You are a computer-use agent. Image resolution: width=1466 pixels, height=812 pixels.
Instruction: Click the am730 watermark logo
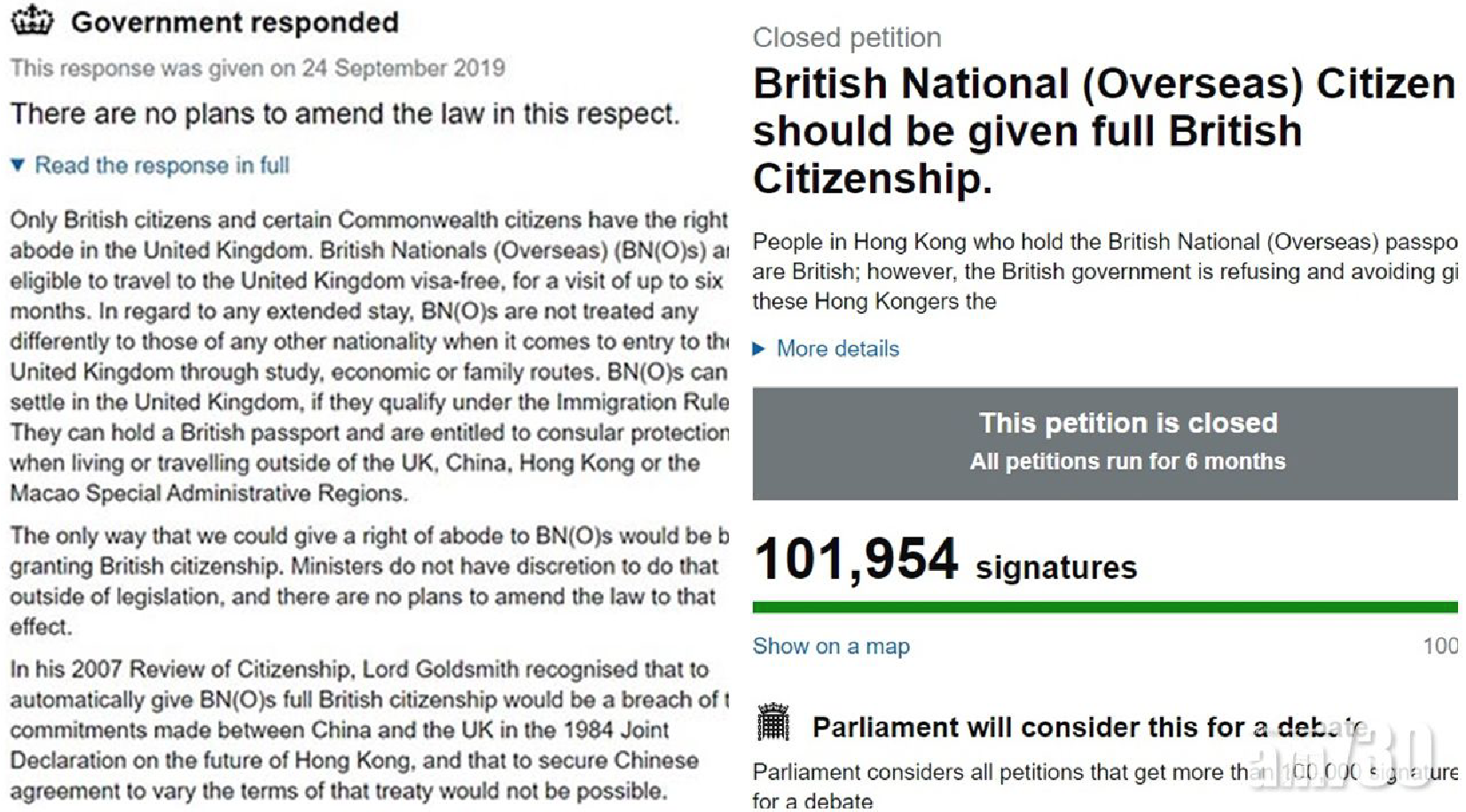pyautogui.click(x=1344, y=755)
